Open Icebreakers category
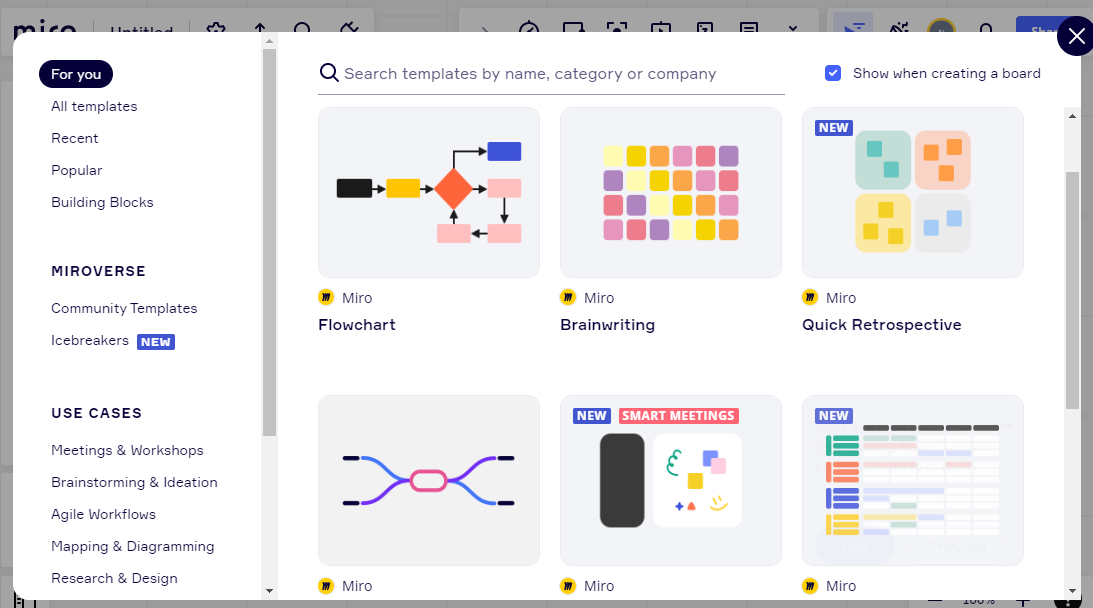 coord(90,340)
